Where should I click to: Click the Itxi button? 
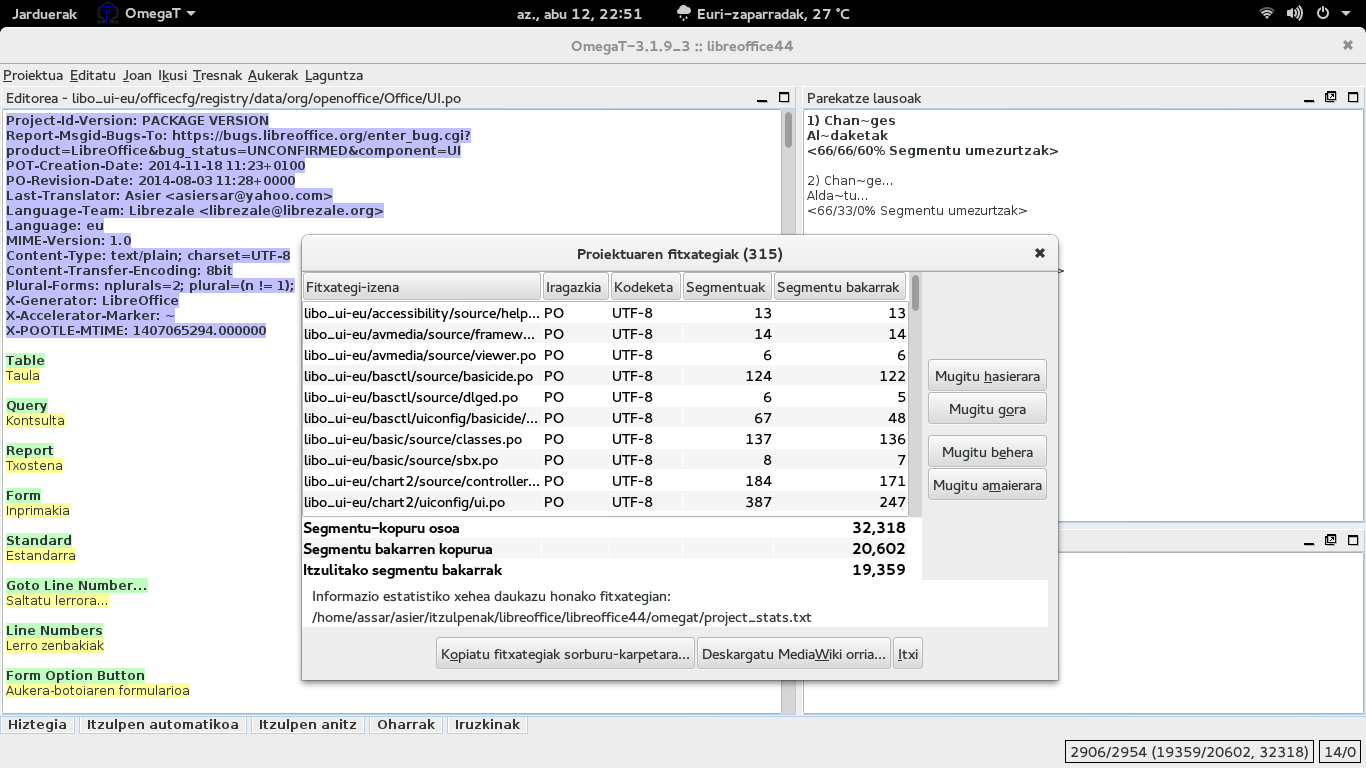[x=908, y=654]
